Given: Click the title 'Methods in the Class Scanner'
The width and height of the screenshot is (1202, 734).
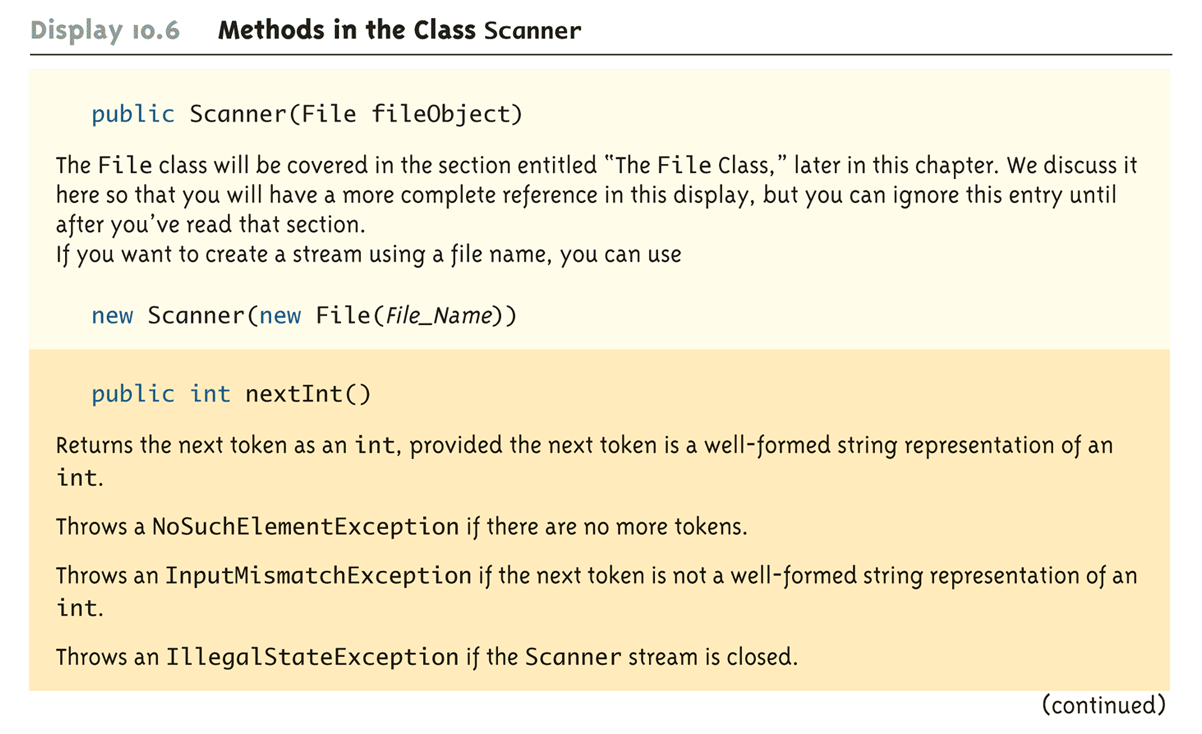Looking at the screenshot, I should point(399,29).
